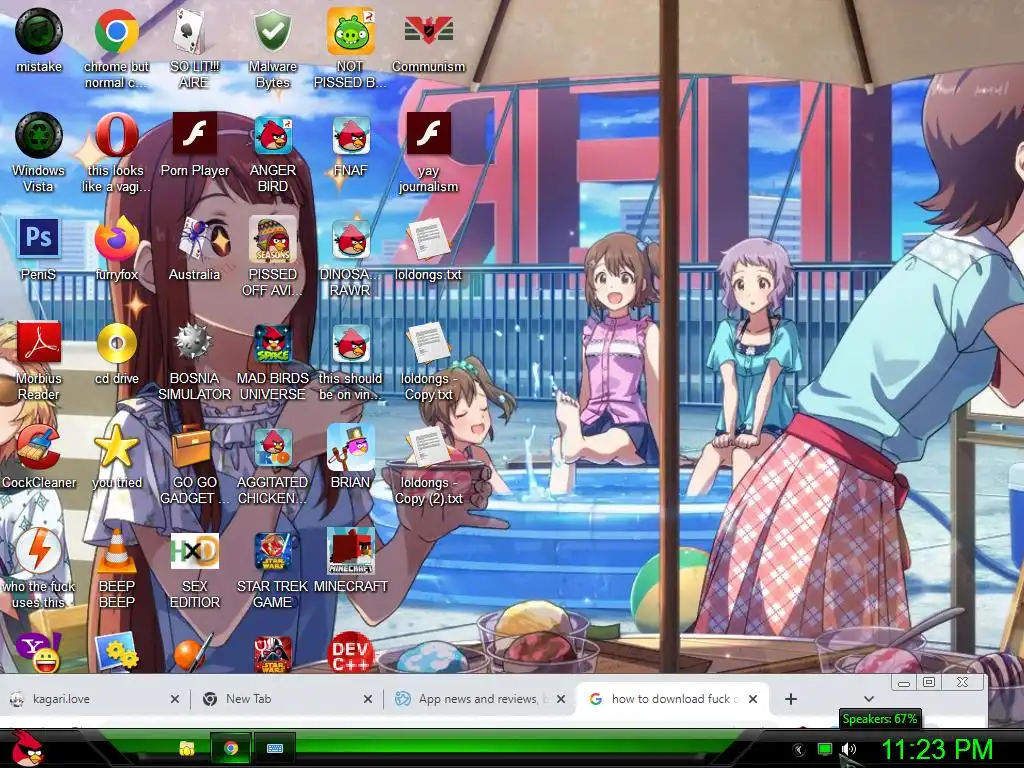This screenshot has width=1024, height=768.
Task: Open the Communism shortcut
Action: (428, 41)
